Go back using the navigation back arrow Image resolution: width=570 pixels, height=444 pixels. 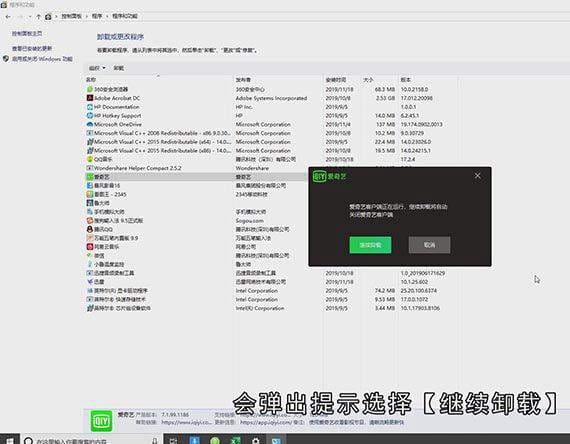8,16
